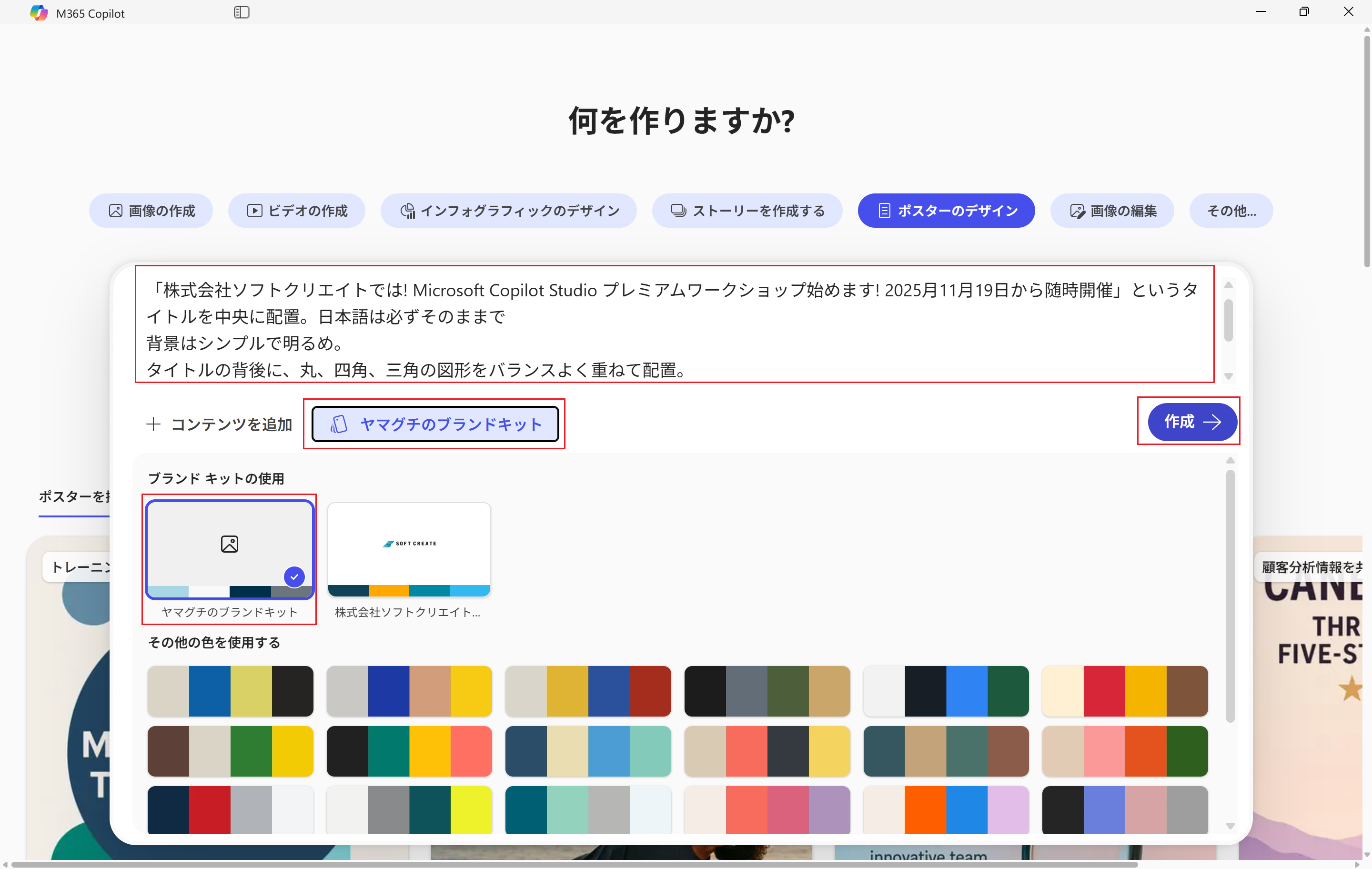Open ビデオの作成 (video creation) option

(x=296, y=210)
